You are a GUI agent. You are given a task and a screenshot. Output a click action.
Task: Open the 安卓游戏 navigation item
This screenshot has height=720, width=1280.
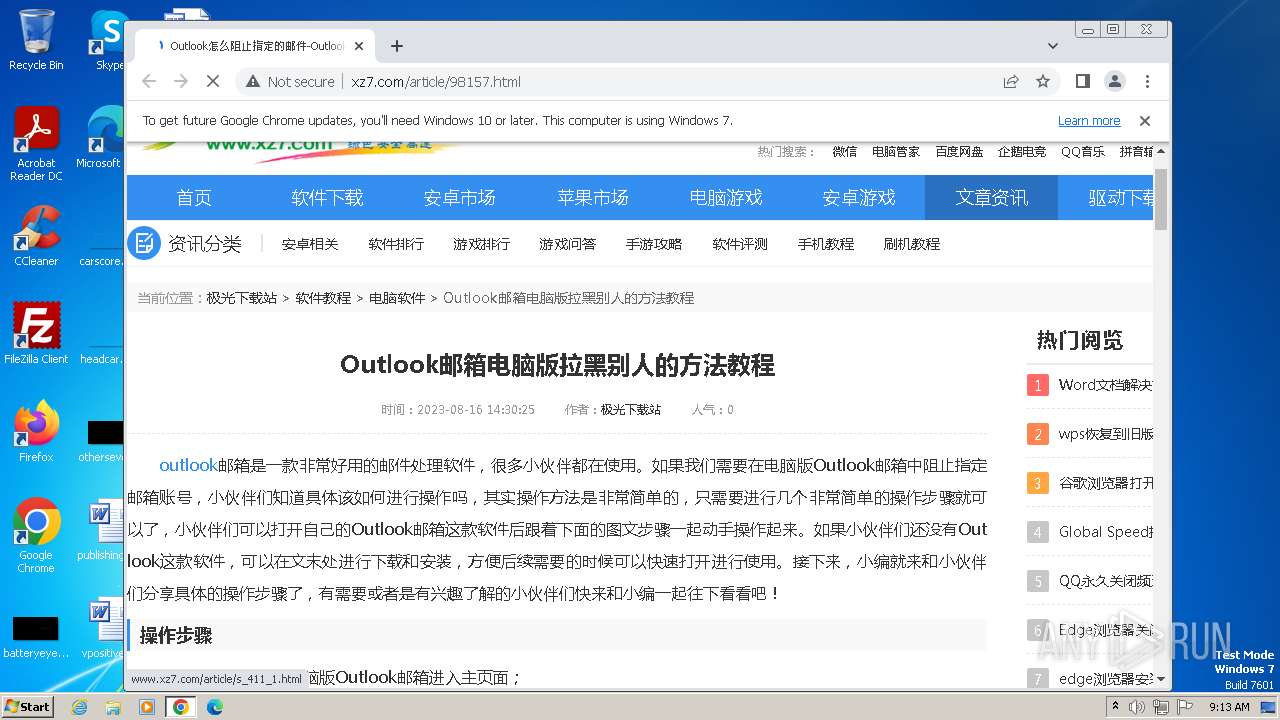859,198
